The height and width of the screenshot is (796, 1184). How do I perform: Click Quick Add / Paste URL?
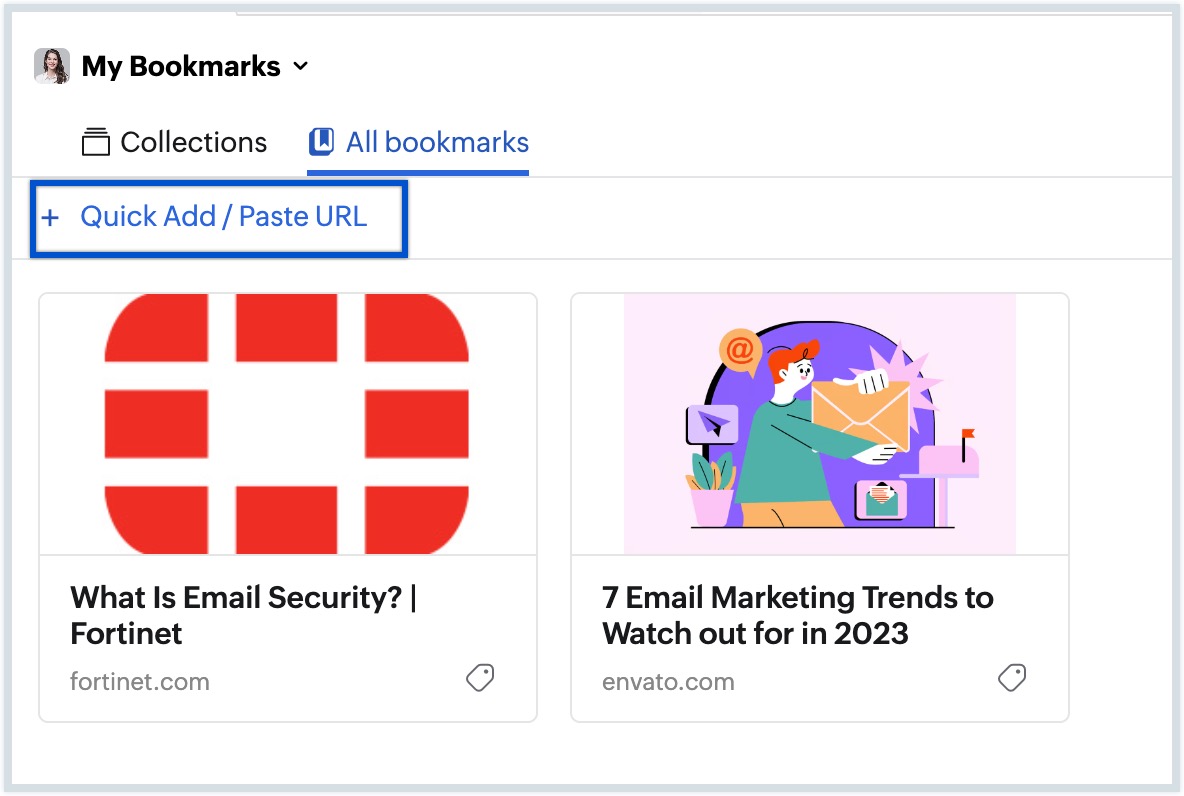coord(220,216)
